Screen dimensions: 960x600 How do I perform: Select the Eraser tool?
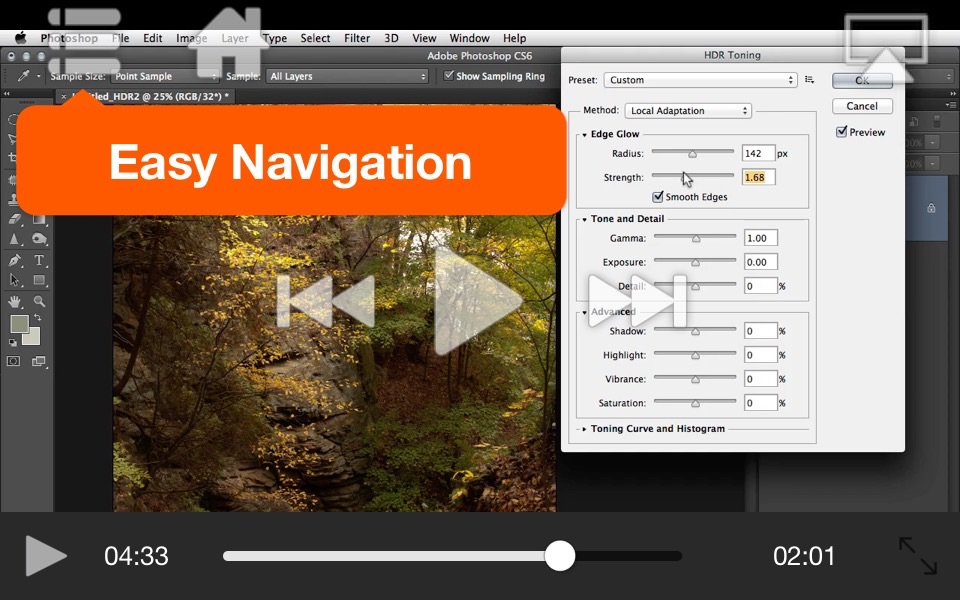coord(15,219)
